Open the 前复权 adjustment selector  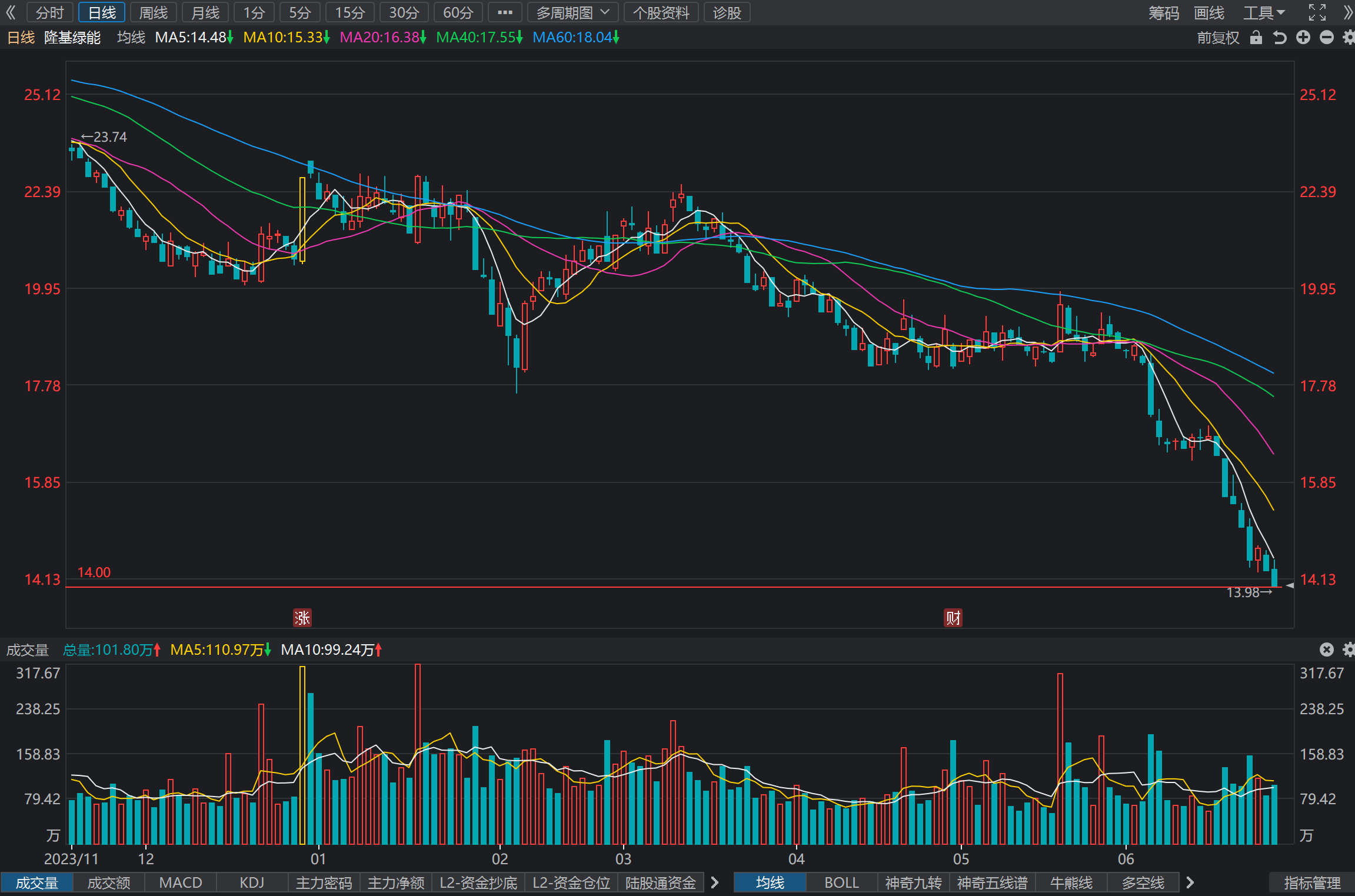[1218, 38]
